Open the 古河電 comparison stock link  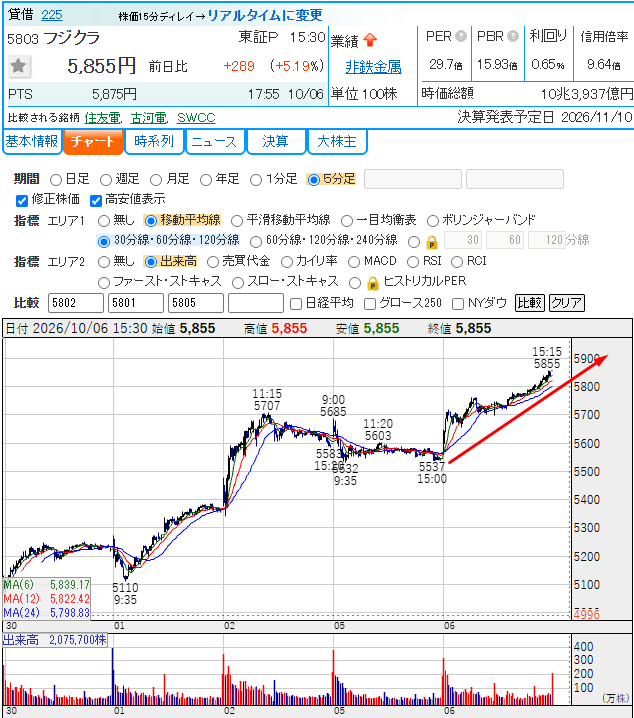[148, 118]
